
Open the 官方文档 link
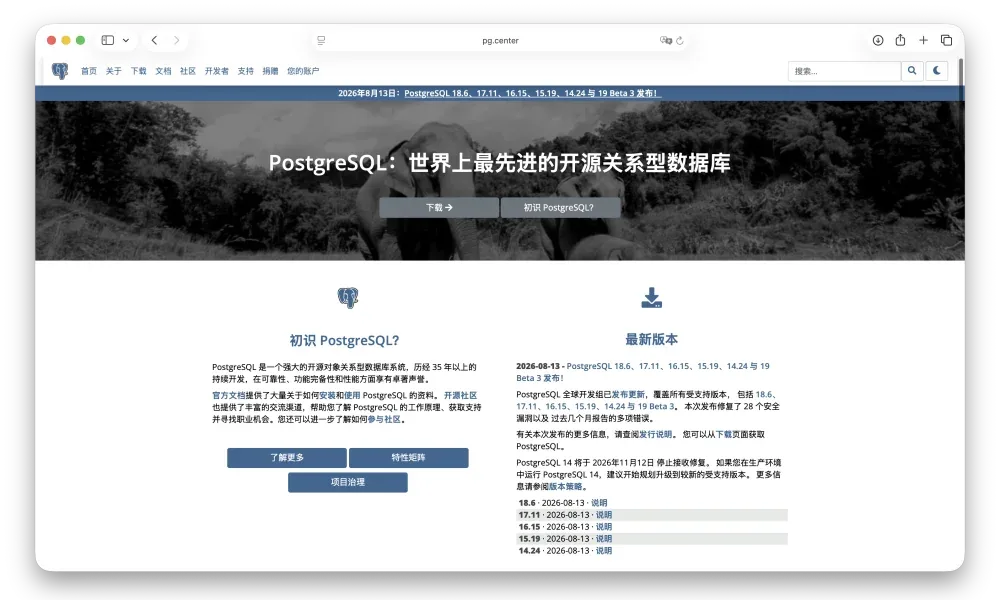228,395
